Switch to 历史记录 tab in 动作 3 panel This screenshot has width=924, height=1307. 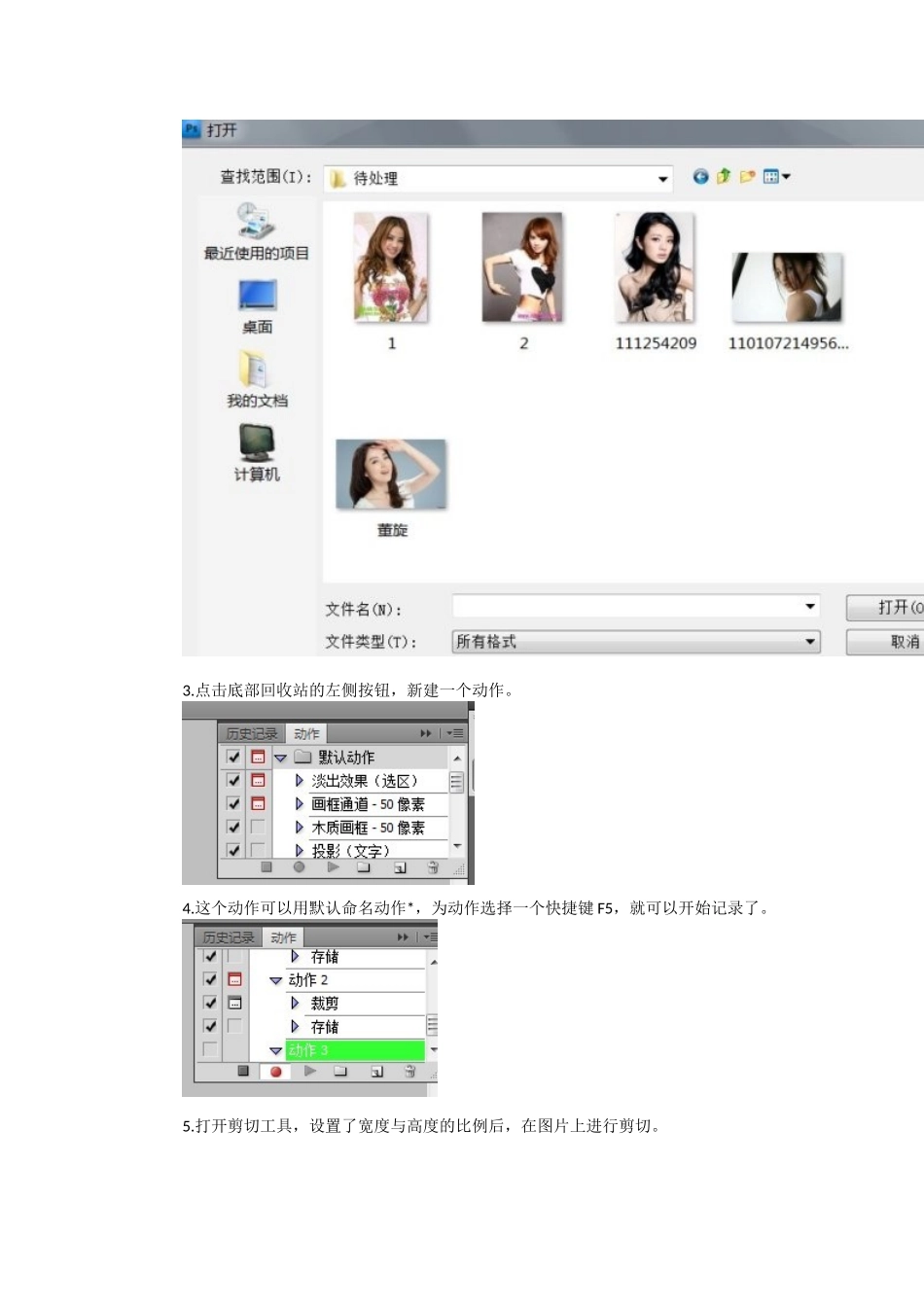click(229, 937)
